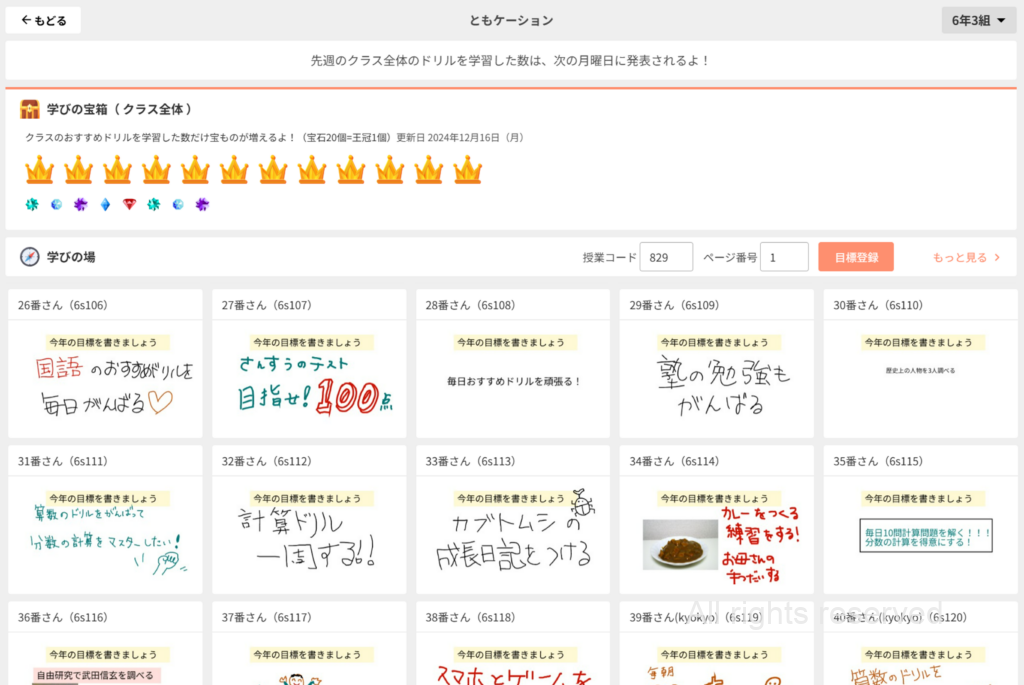
Task: Click the first green gem icon
Action: pos(31,204)
